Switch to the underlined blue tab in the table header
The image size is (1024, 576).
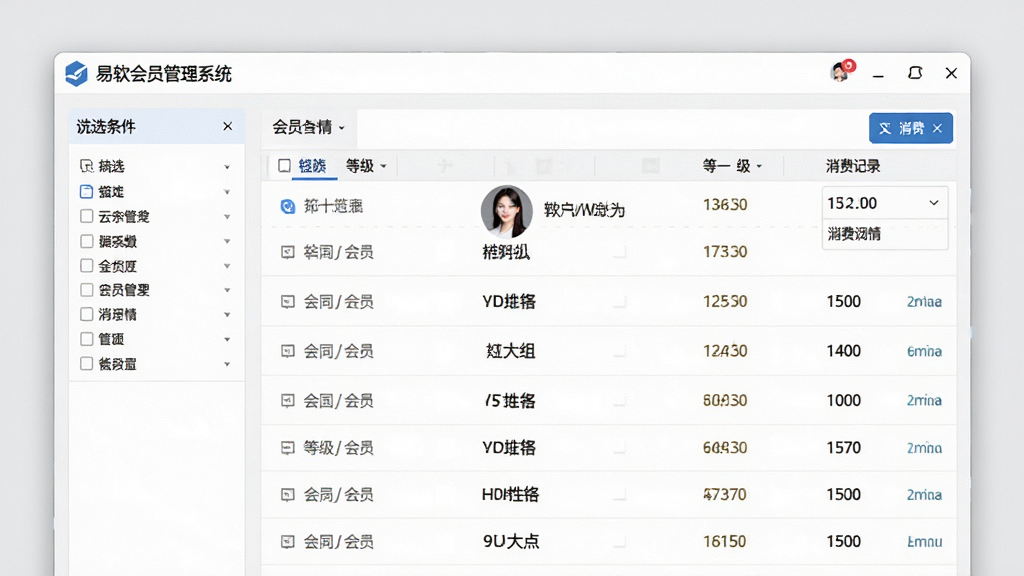coord(312,166)
